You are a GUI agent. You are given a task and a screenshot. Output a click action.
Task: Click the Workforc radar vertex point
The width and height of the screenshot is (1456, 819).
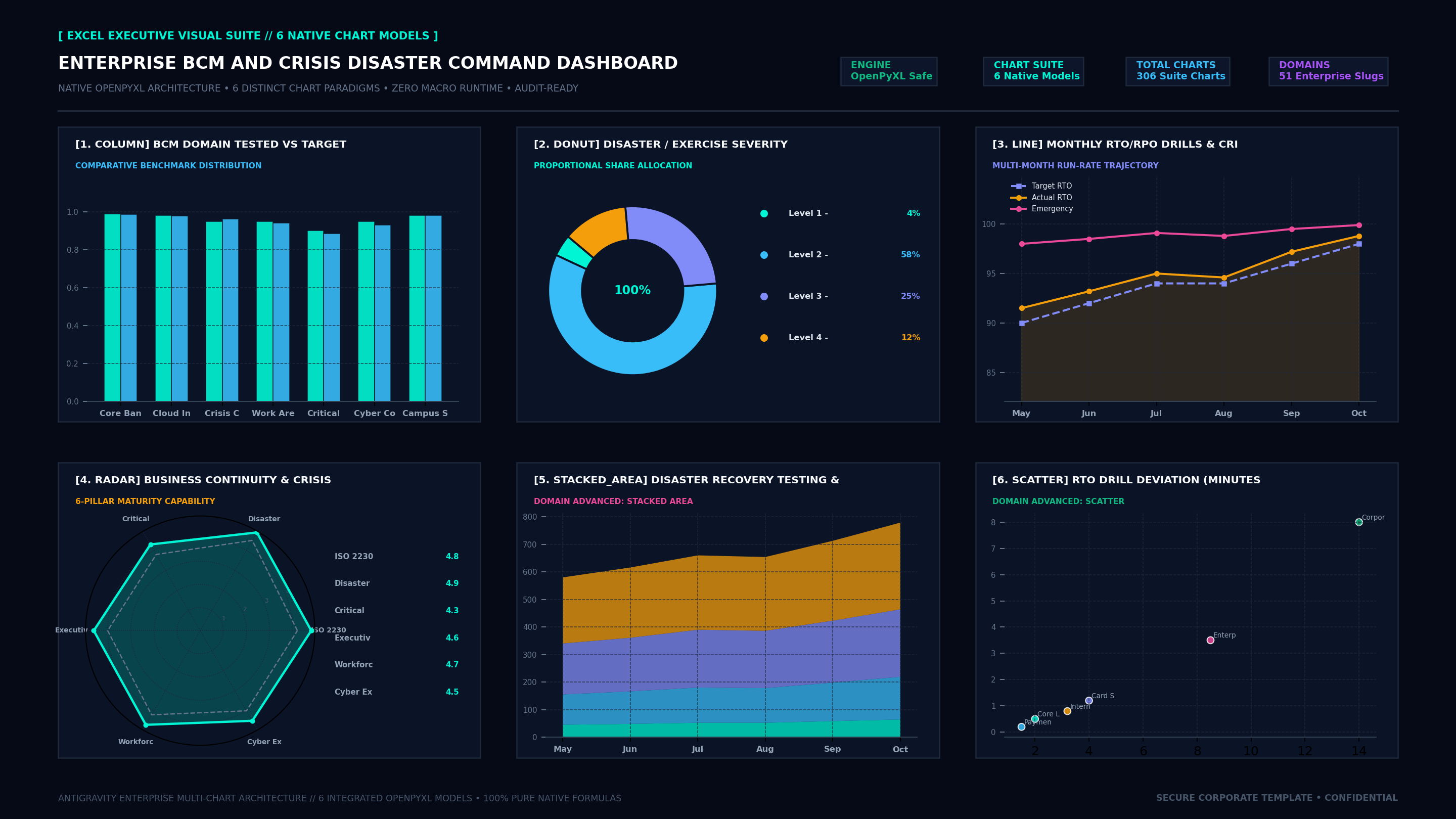(x=146, y=724)
